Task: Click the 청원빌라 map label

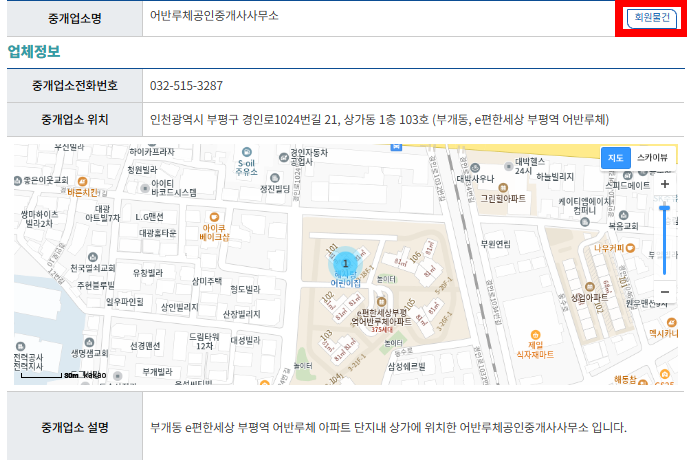Action: pyautogui.click(x=142, y=170)
